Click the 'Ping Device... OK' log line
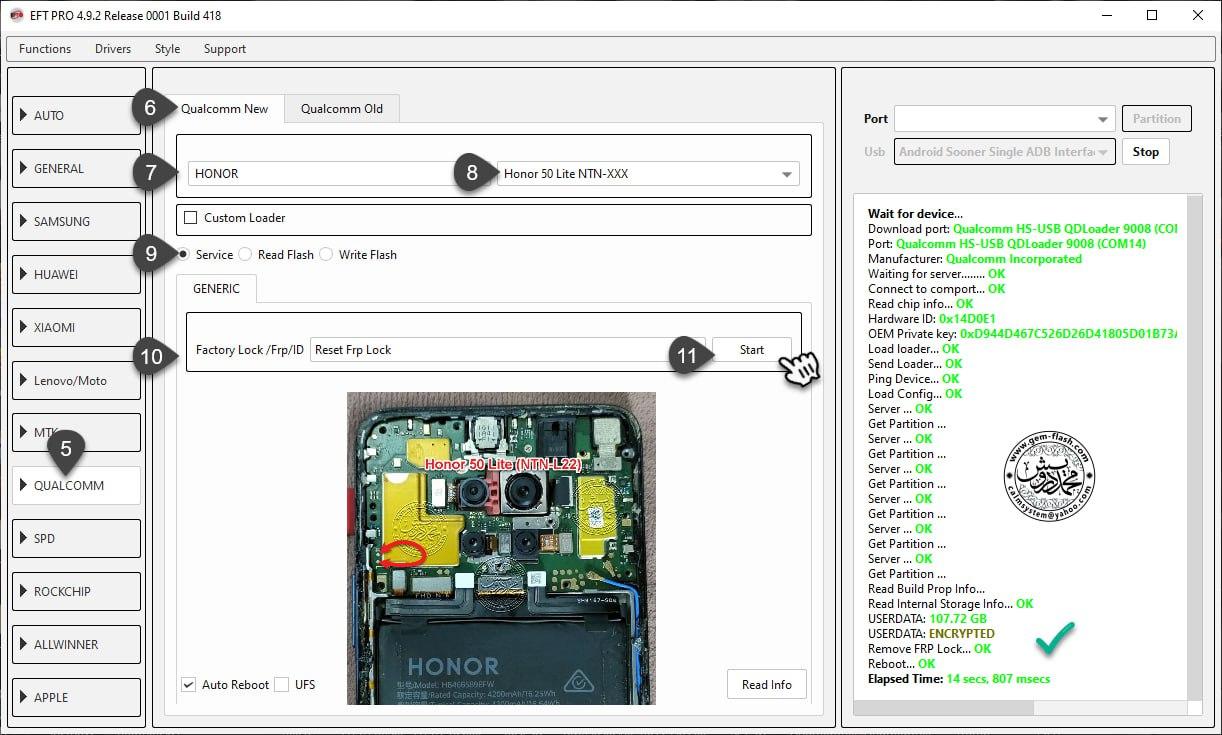 pos(913,378)
